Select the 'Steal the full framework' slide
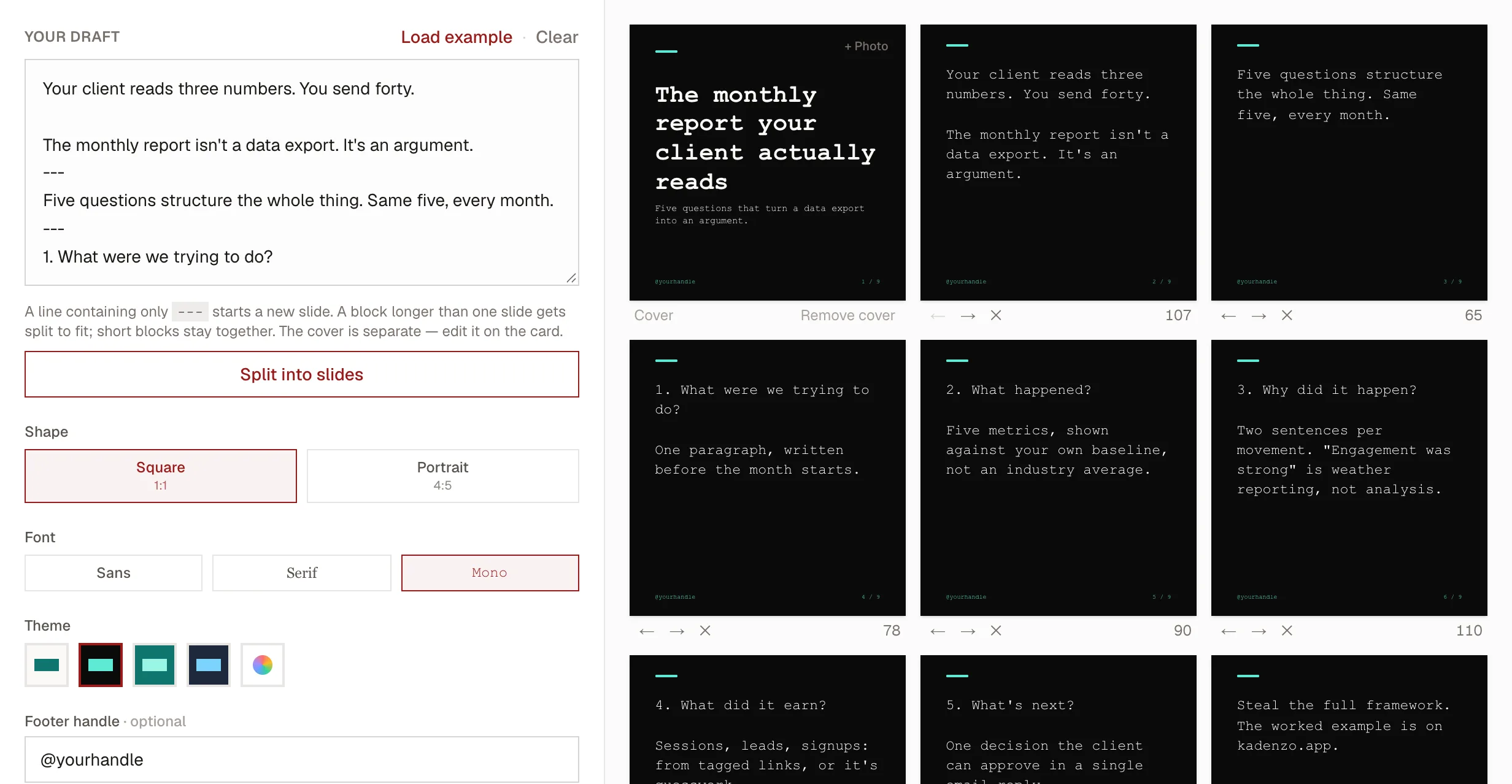1512x784 pixels. click(x=1349, y=720)
